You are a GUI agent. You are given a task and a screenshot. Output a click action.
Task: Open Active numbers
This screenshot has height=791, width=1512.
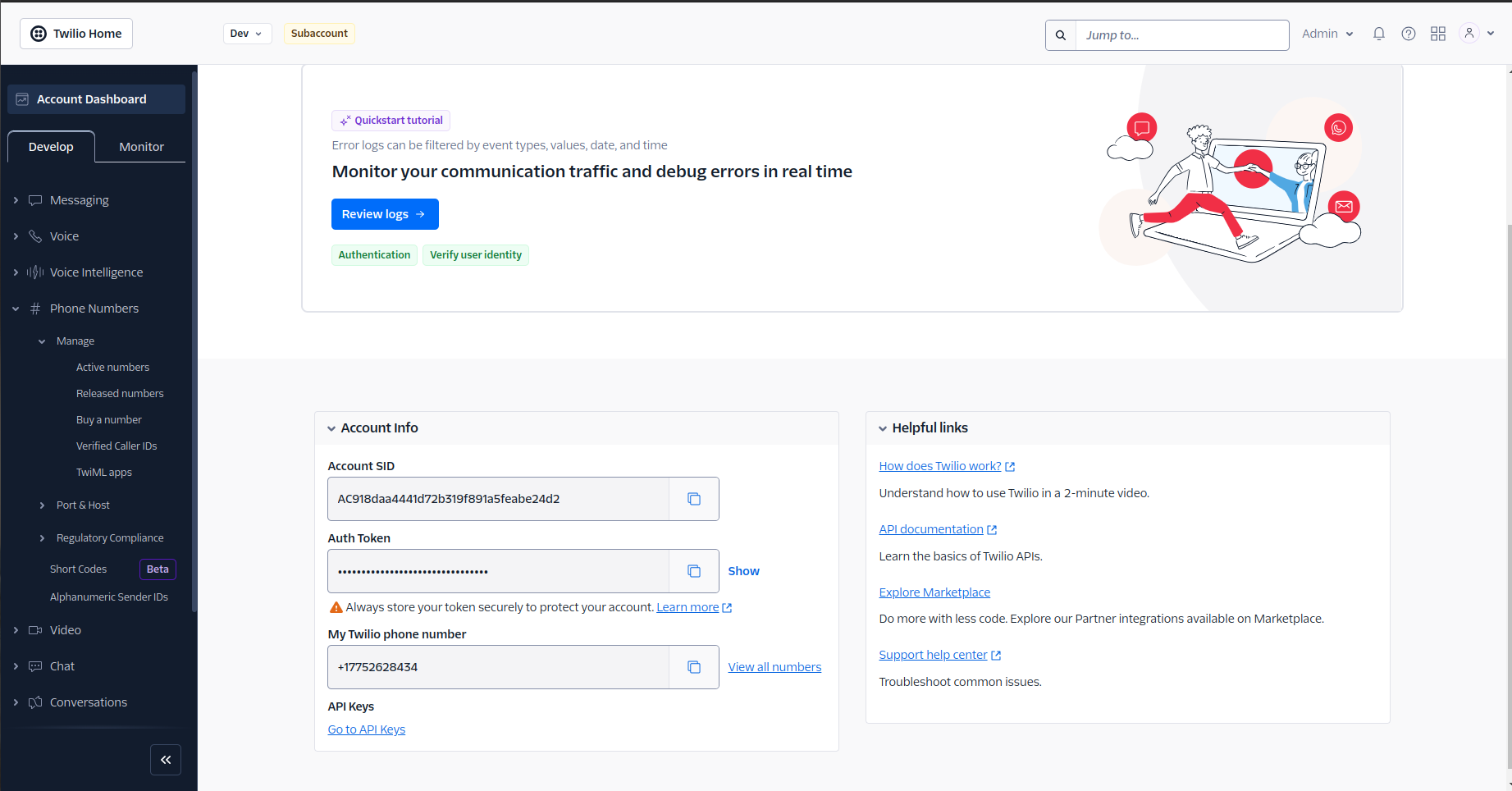(x=112, y=368)
